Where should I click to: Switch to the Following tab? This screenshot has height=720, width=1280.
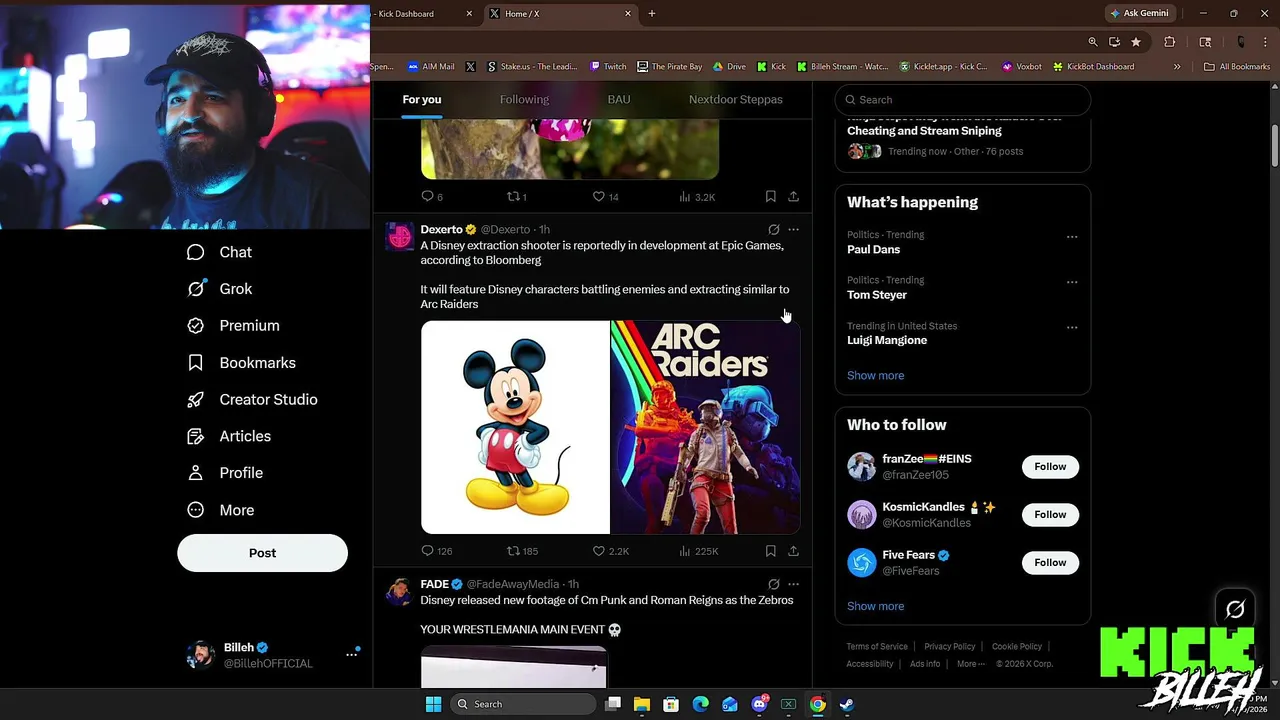524,99
